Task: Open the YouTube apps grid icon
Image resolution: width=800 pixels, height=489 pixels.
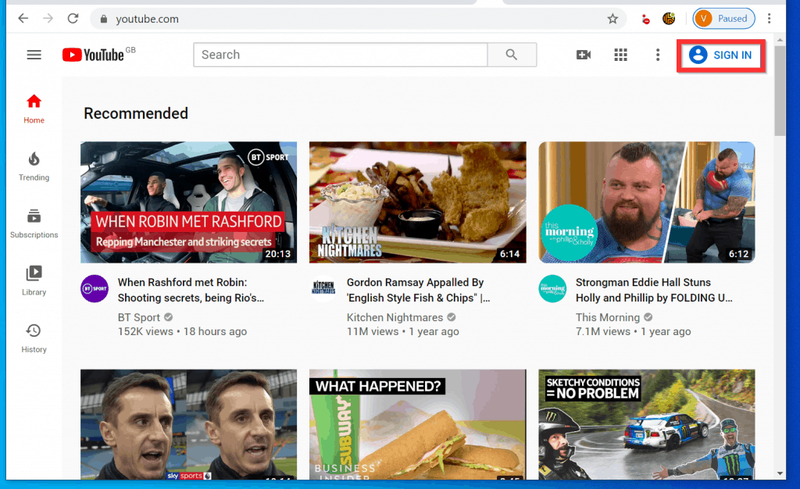Action: (620, 55)
